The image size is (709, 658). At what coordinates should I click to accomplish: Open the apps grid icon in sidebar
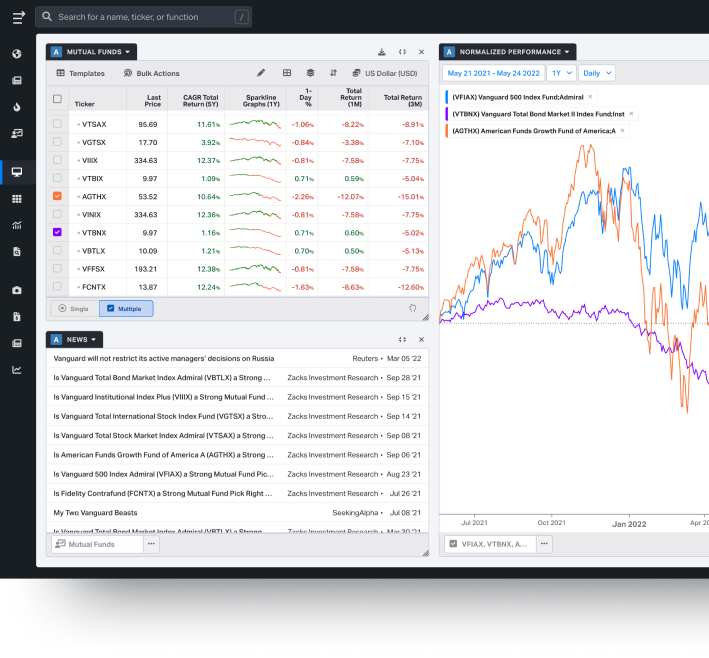17,199
